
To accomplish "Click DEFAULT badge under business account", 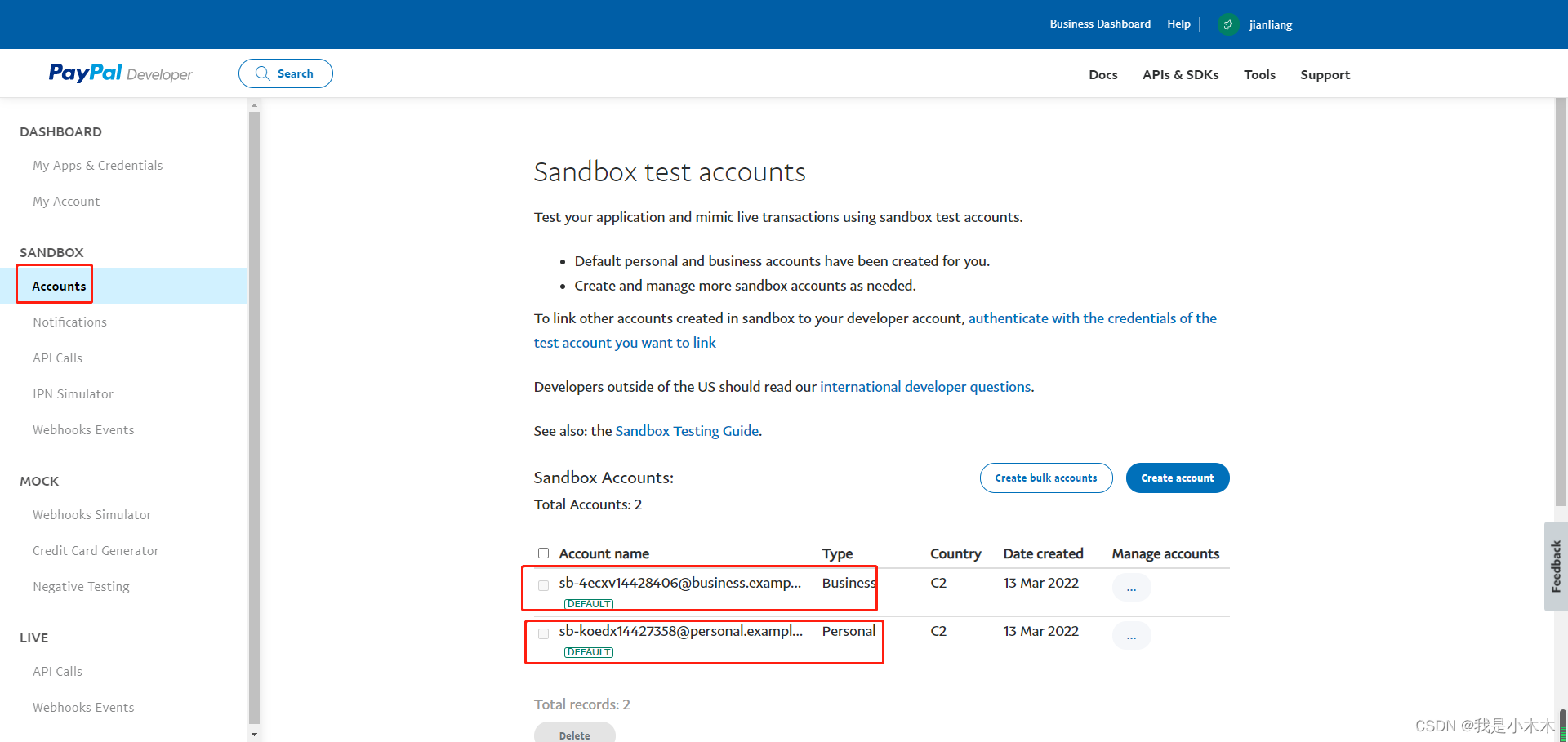I will (x=589, y=604).
